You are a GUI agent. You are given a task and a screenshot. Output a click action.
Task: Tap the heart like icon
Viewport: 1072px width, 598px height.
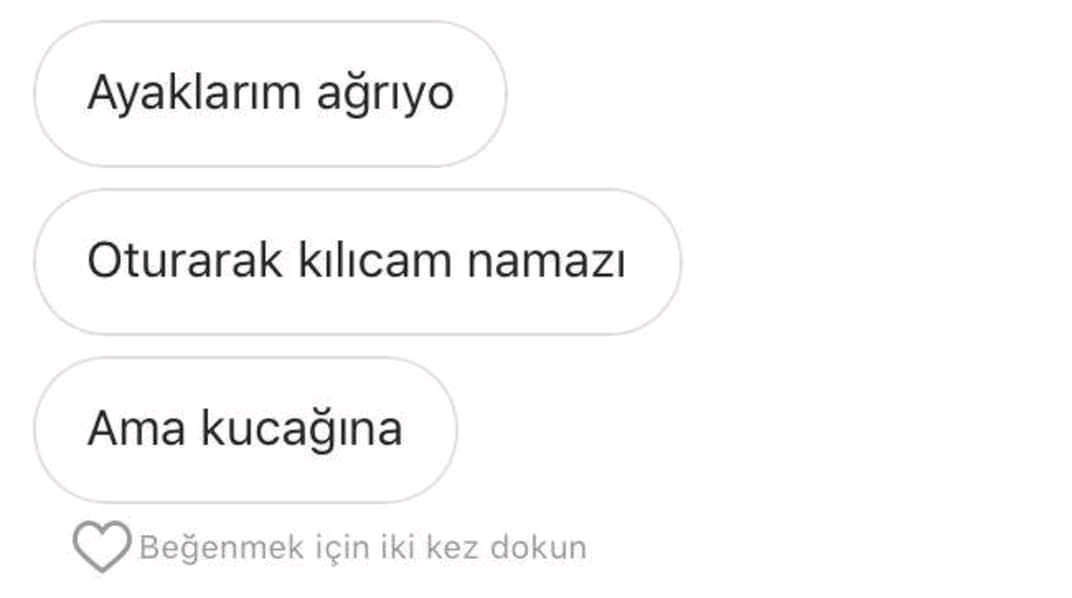pos(102,546)
